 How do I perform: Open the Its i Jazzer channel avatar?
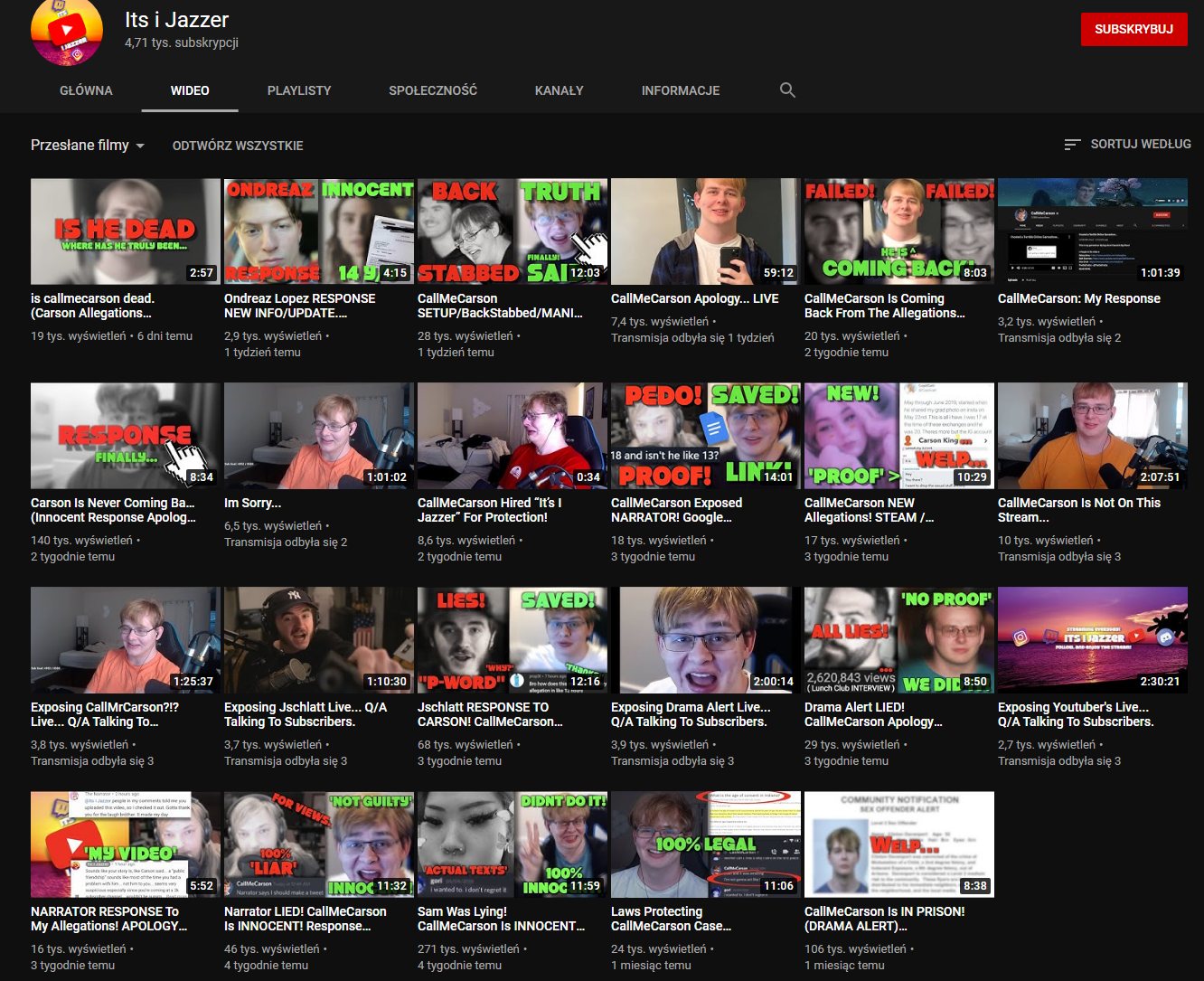67,32
